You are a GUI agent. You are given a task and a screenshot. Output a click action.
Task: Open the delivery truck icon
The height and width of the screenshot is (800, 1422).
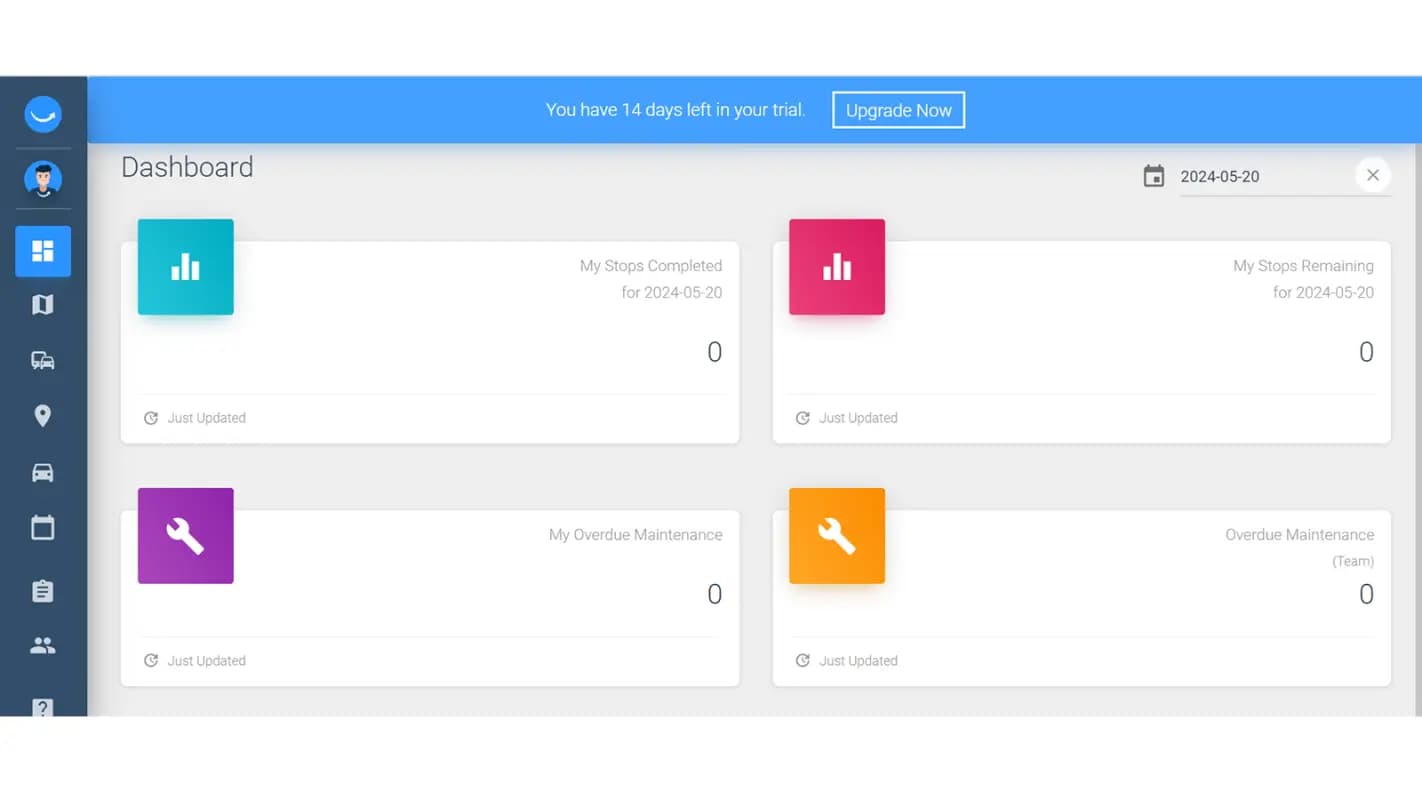tap(43, 361)
